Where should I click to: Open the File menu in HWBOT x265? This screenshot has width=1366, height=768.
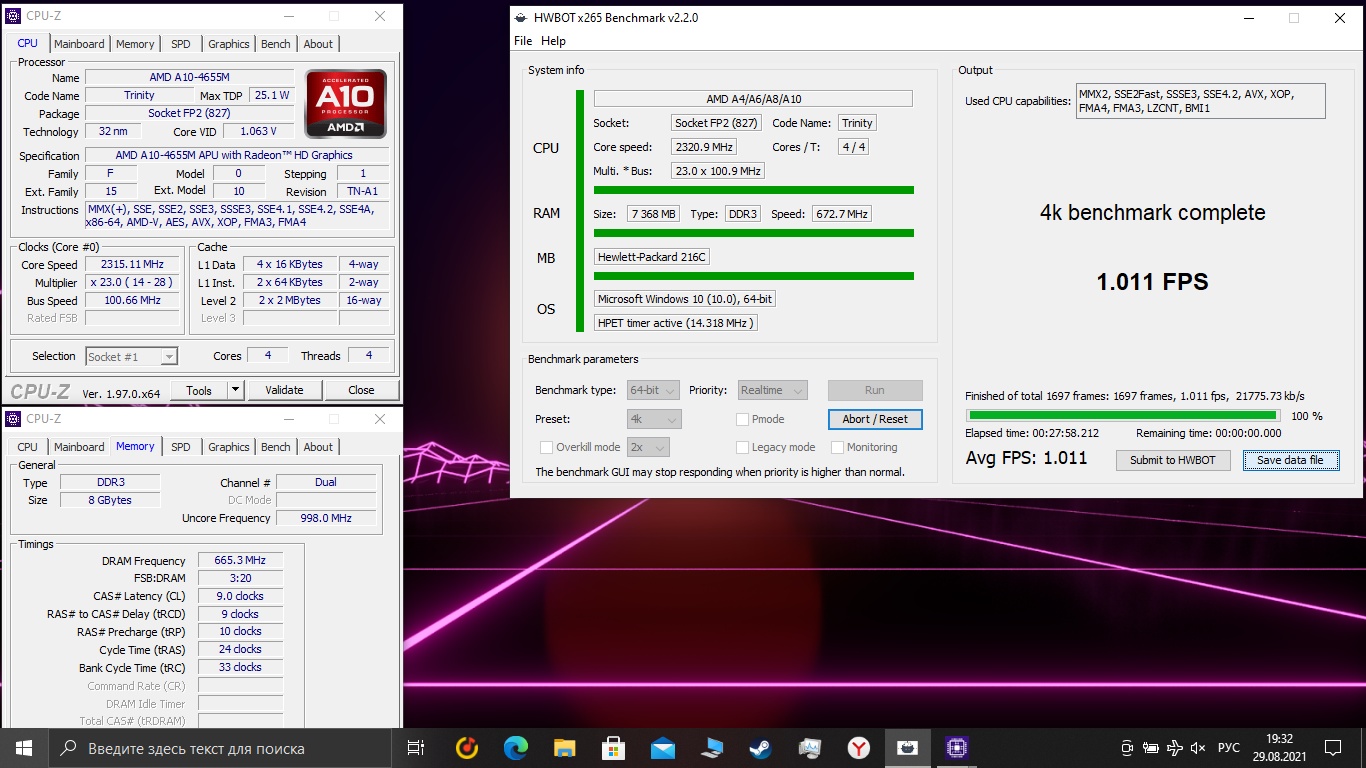523,41
